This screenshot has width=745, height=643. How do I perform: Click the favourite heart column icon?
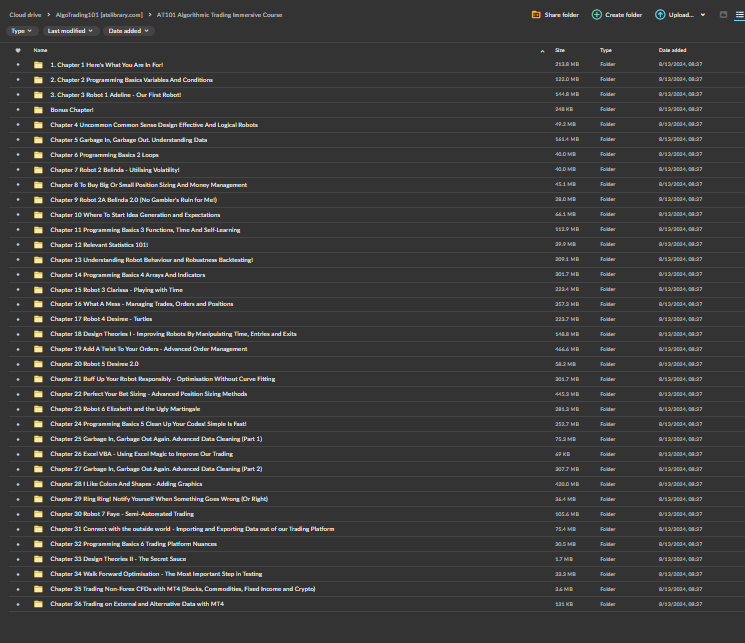(x=18, y=50)
